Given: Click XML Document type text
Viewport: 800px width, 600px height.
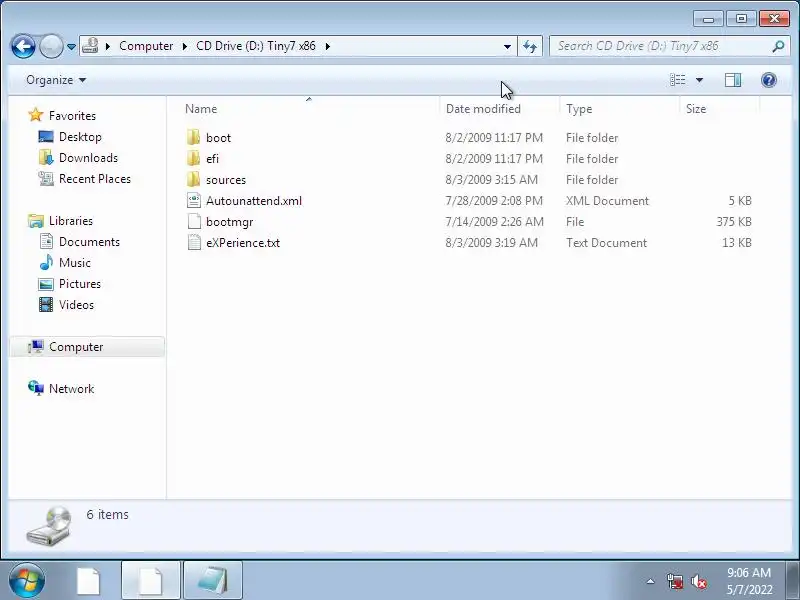Looking at the screenshot, I should click(x=607, y=201).
